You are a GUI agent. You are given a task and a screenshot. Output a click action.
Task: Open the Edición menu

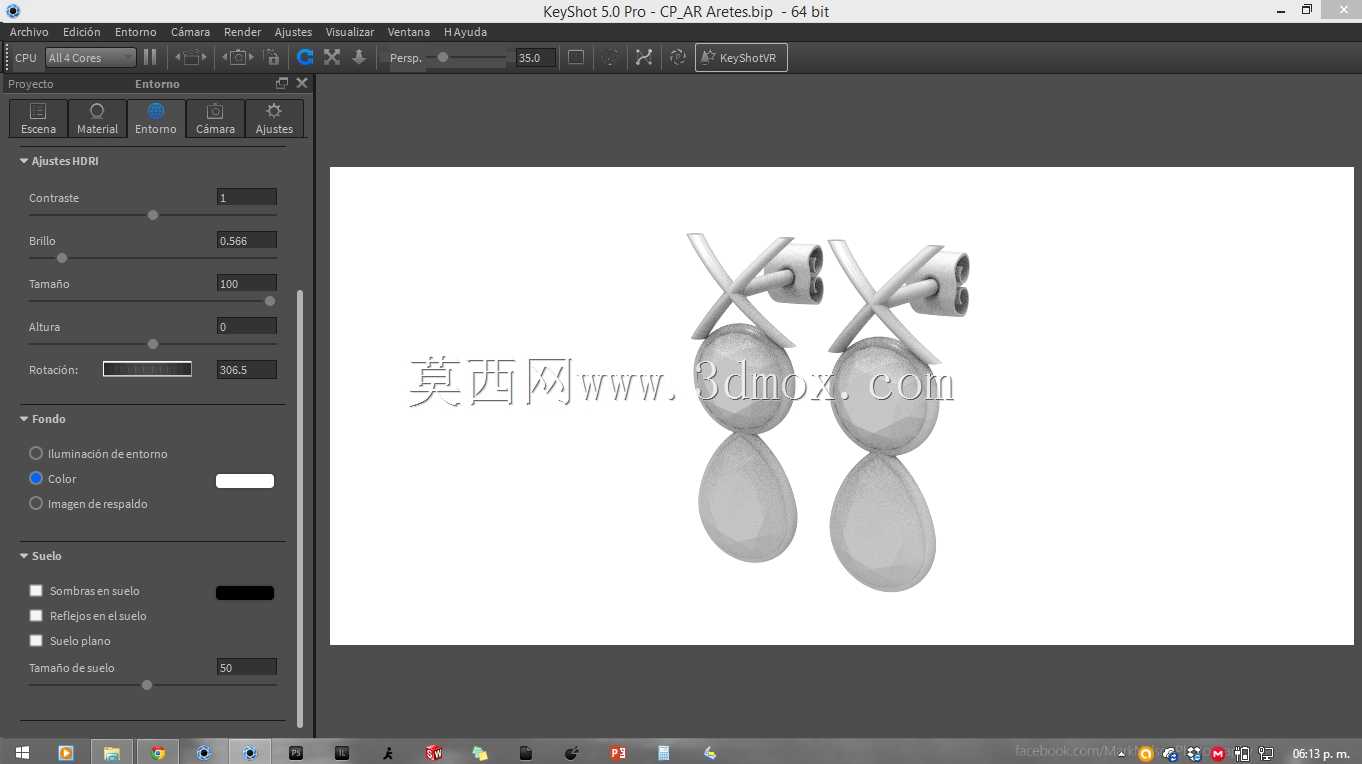[x=82, y=32]
